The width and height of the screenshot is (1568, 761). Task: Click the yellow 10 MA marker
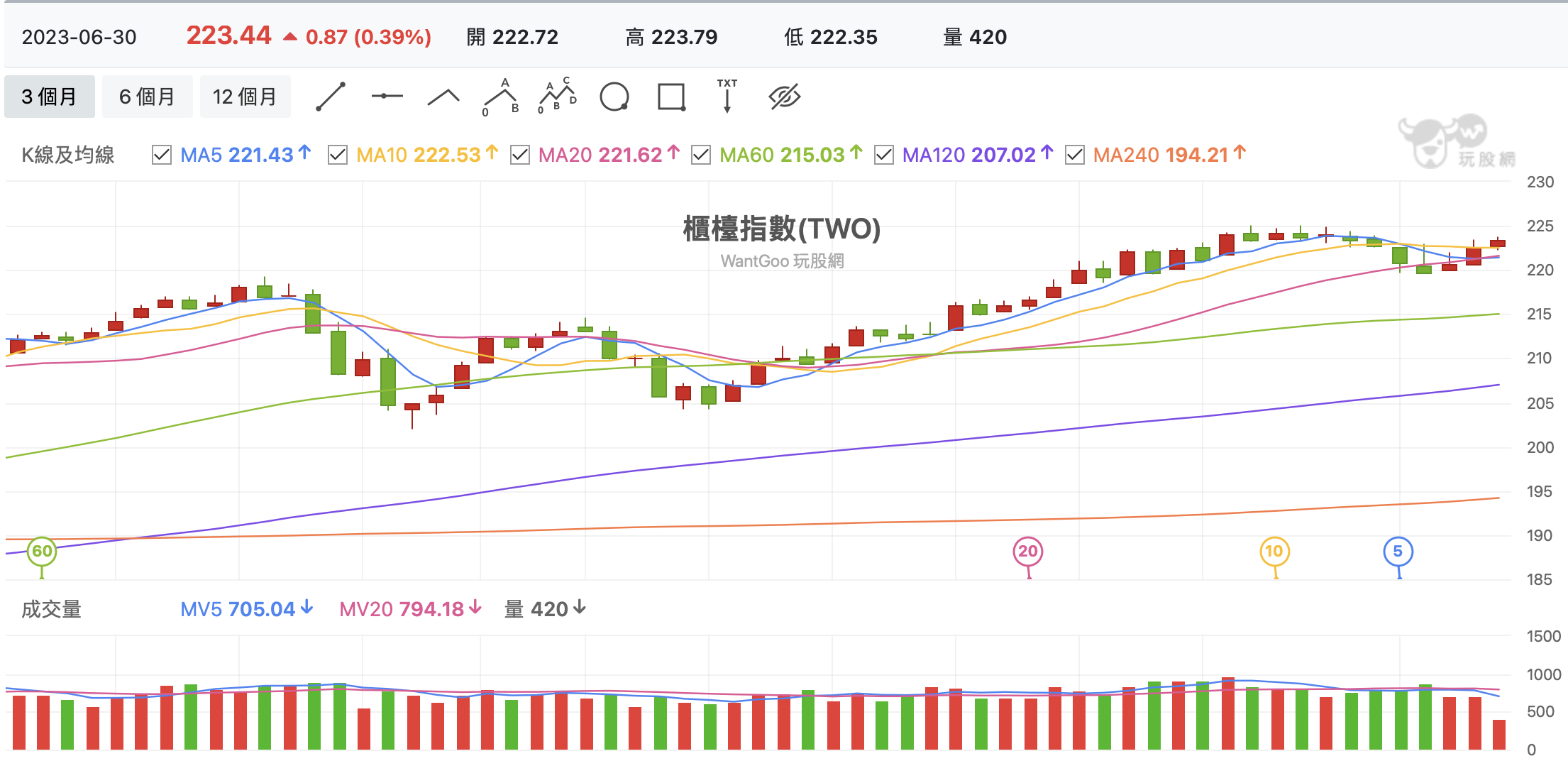pos(1274,551)
